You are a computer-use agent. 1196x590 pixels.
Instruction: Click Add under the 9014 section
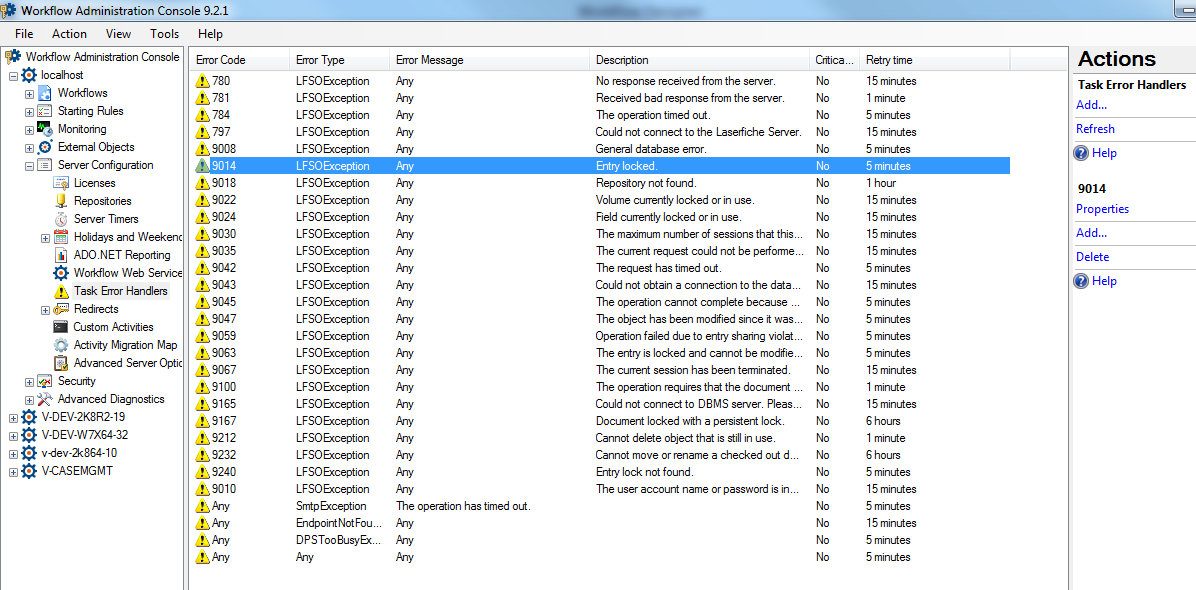pyautogui.click(x=1092, y=232)
